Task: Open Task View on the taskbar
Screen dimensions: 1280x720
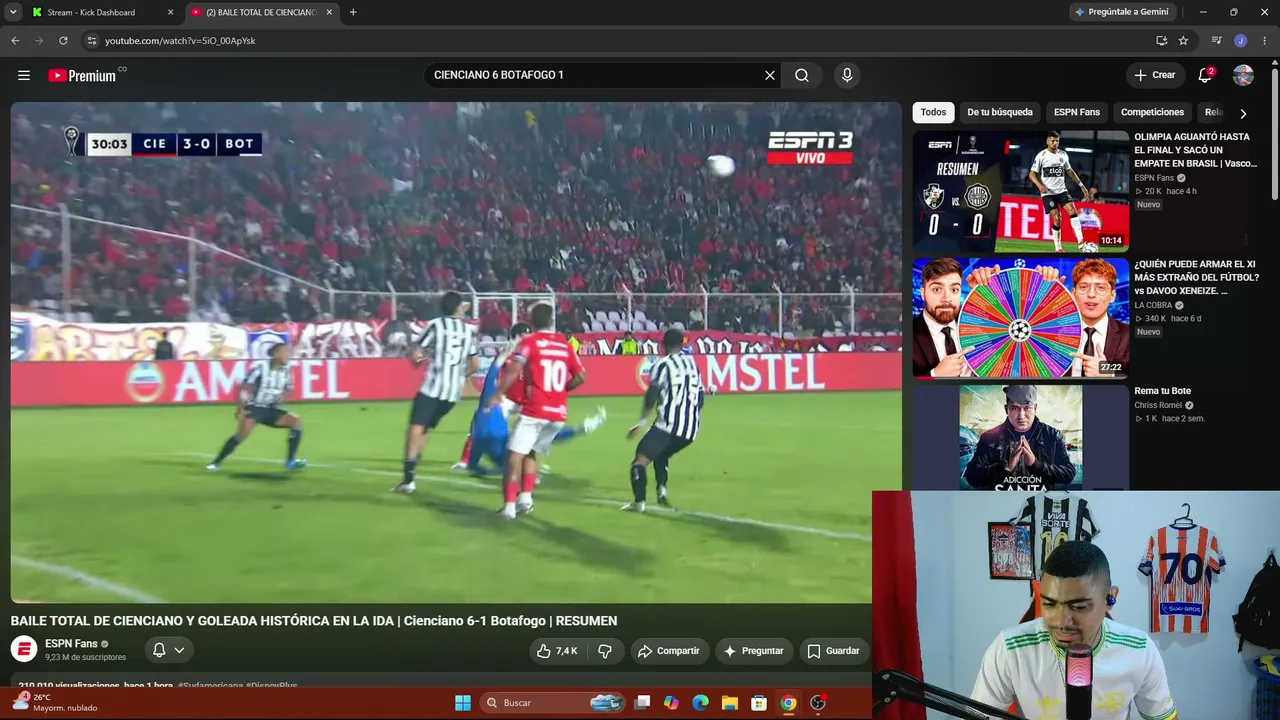Action: pyautogui.click(x=643, y=703)
